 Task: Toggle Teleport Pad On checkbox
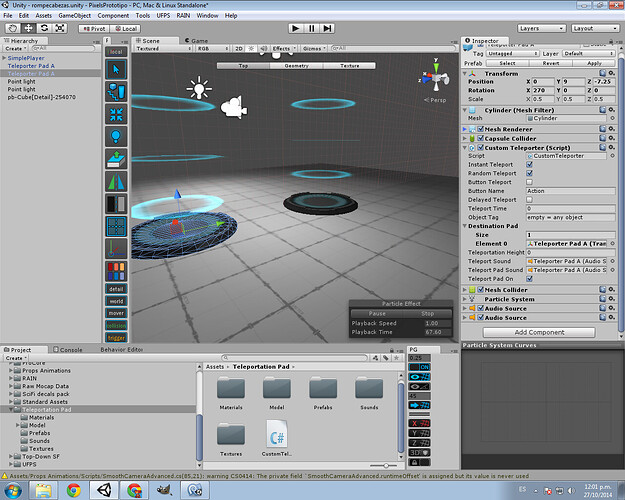click(529, 279)
